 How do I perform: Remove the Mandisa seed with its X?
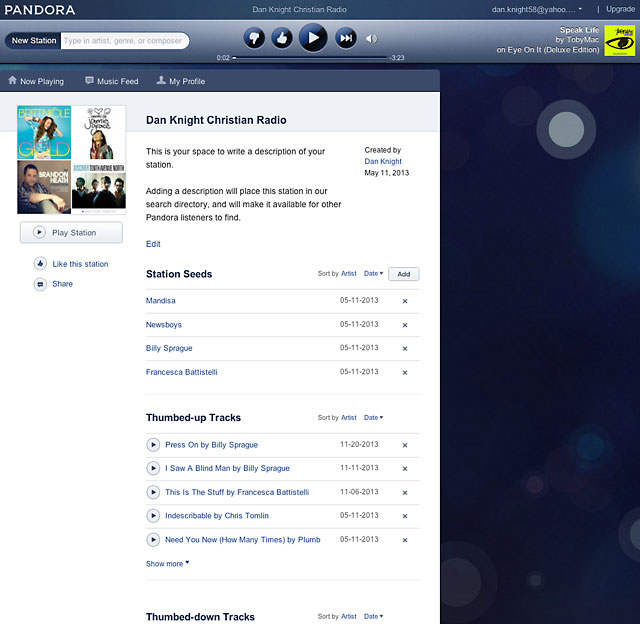pos(405,301)
